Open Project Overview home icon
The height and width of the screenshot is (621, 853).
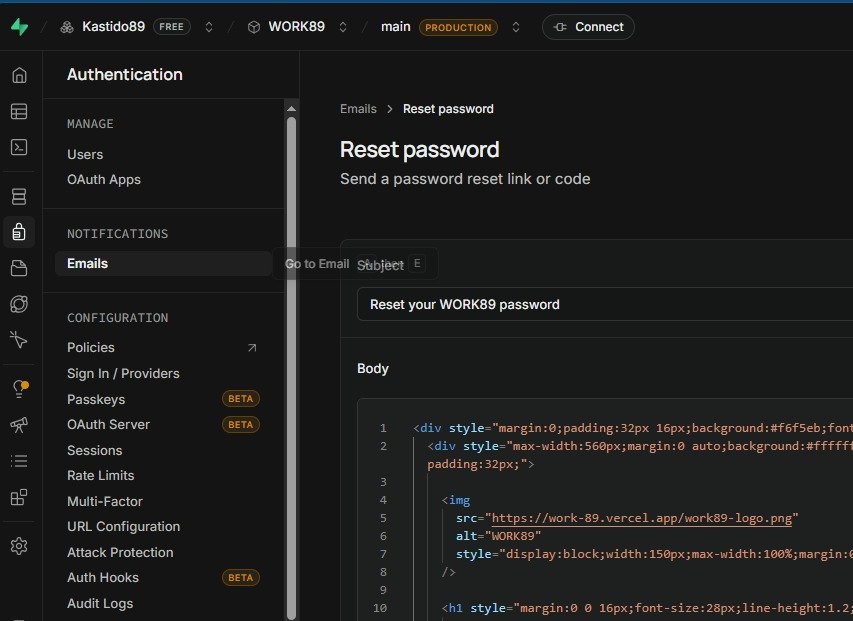tap(19, 75)
